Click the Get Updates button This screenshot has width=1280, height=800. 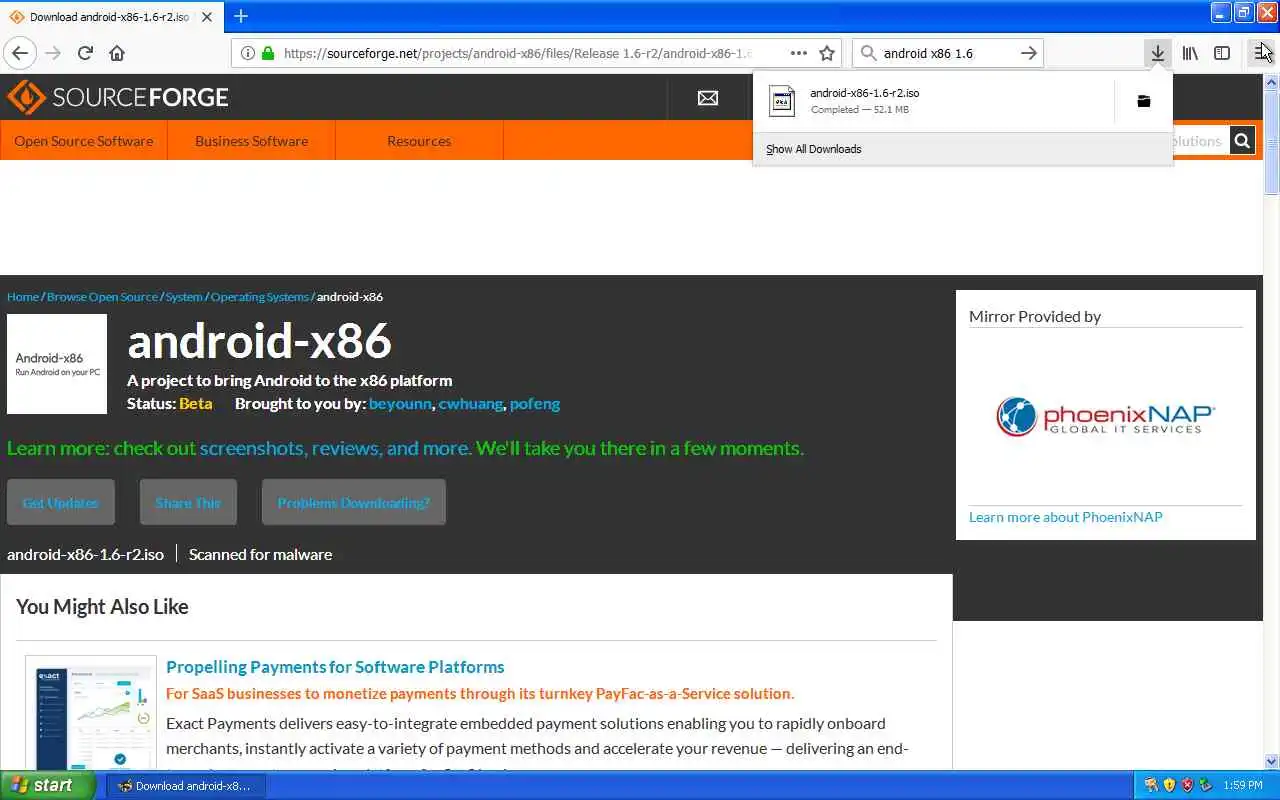pos(61,502)
